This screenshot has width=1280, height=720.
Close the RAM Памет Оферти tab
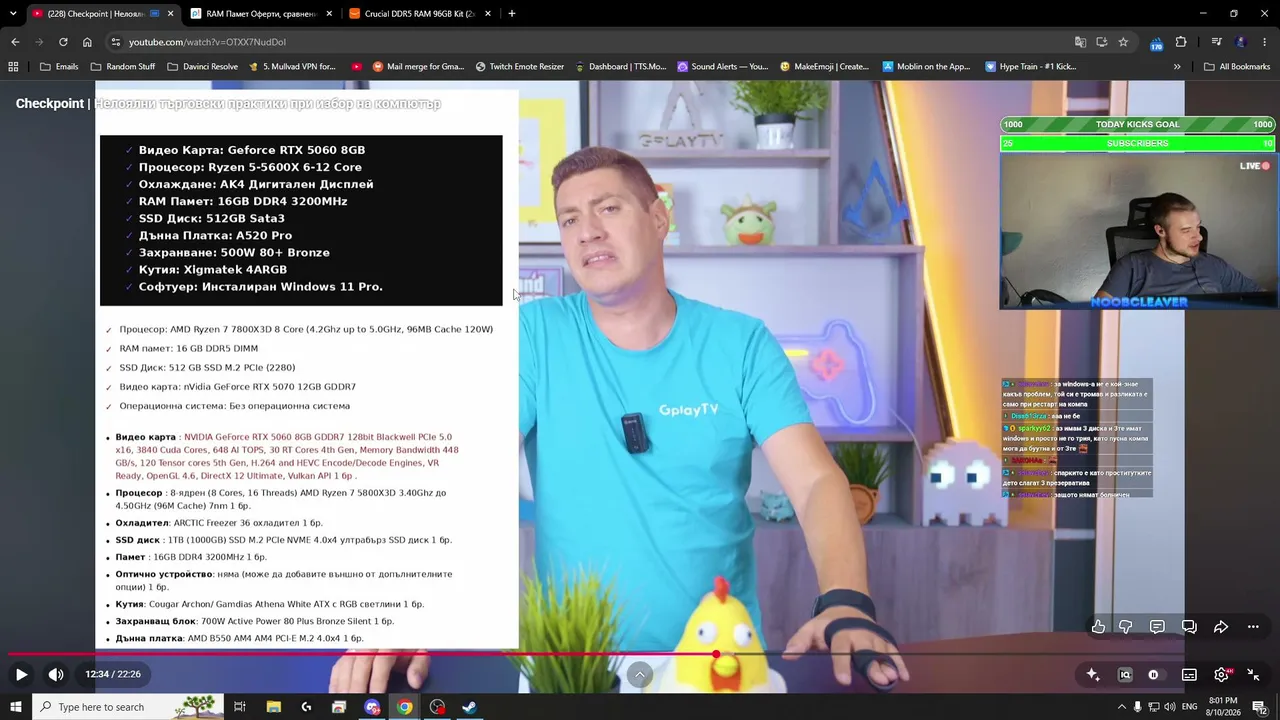coord(329,14)
